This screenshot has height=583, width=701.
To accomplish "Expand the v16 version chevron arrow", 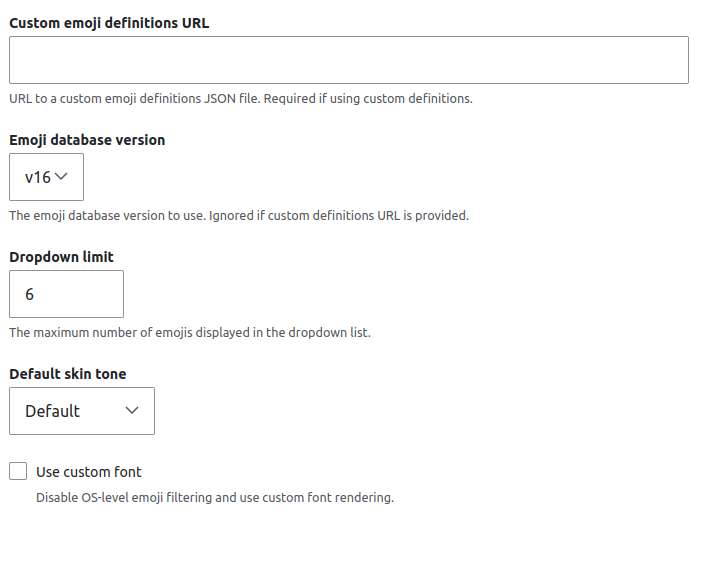I will pyautogui.click(x=61, y=177).
